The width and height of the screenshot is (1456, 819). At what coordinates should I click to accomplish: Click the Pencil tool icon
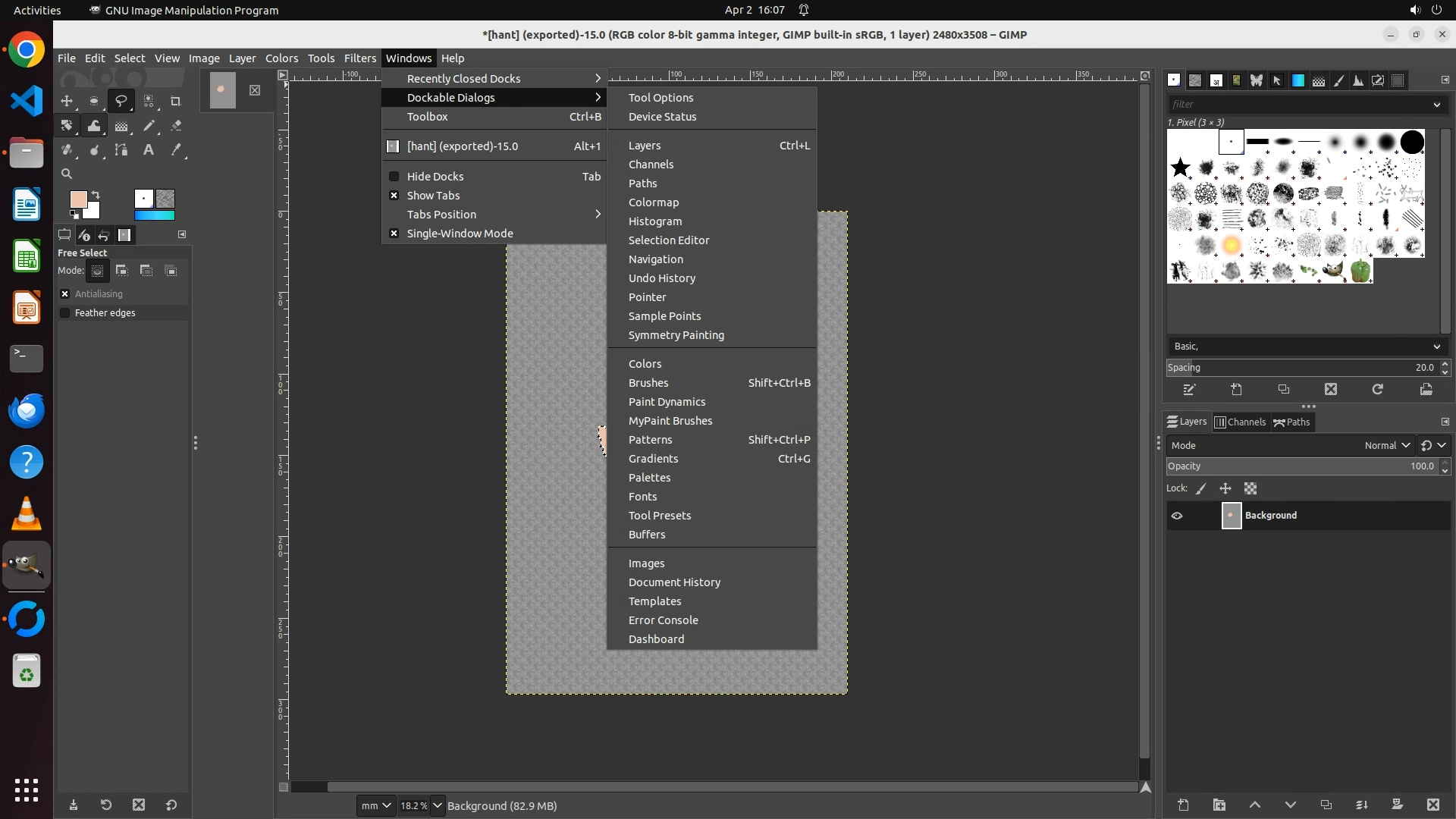(149, 126)
